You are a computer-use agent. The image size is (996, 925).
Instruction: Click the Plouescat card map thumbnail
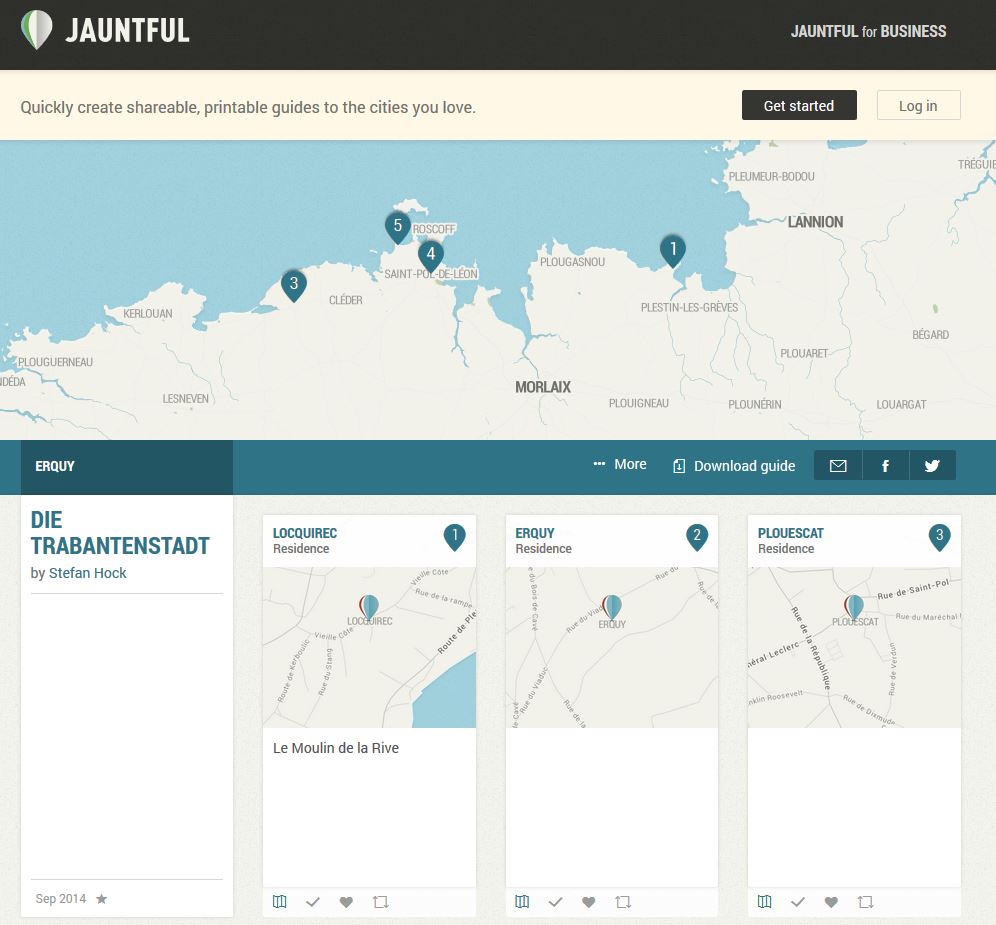point(854,647)
